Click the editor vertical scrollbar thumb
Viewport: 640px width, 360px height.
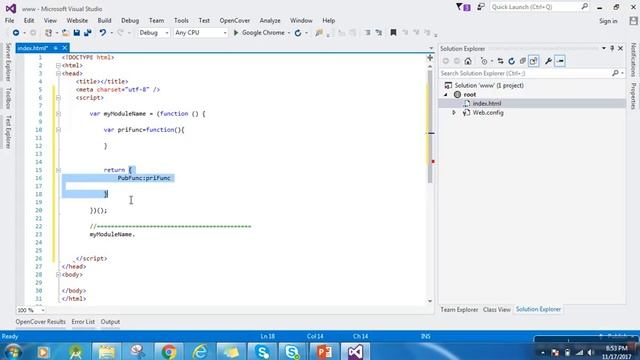430,127
